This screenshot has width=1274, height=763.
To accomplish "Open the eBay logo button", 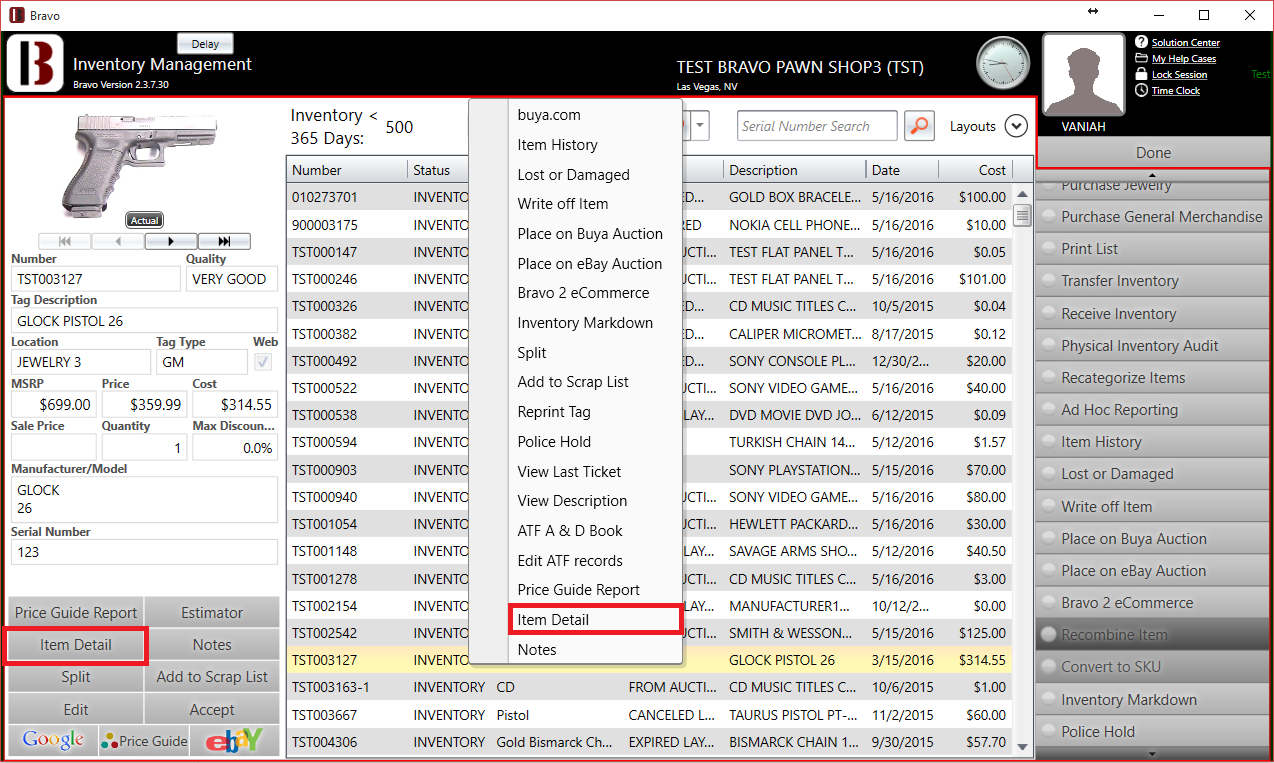I will pos(234,740).
